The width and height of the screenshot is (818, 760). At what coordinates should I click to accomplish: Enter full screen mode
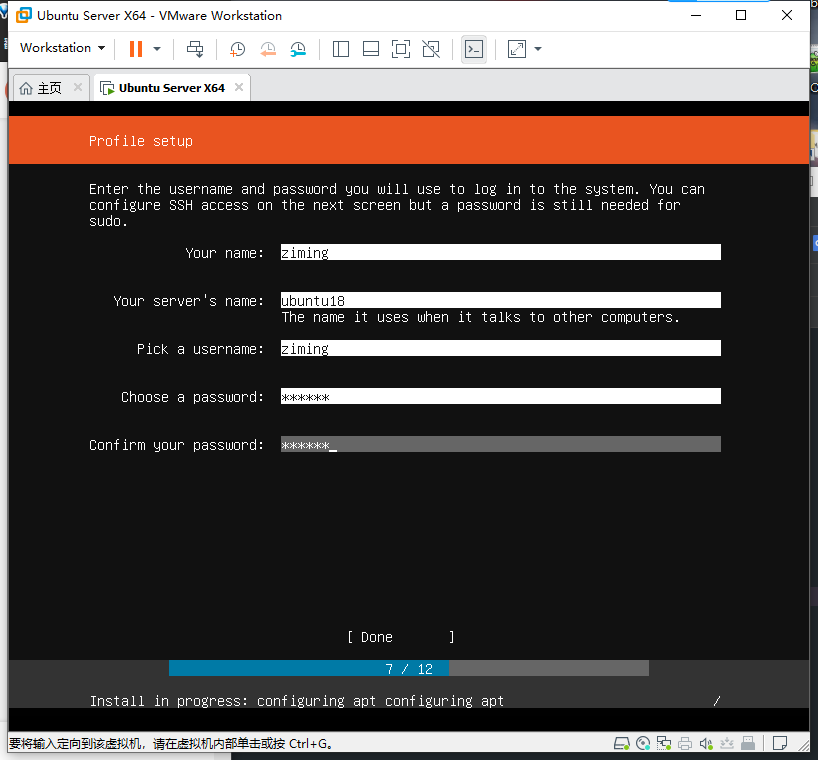tap(401, 49)
